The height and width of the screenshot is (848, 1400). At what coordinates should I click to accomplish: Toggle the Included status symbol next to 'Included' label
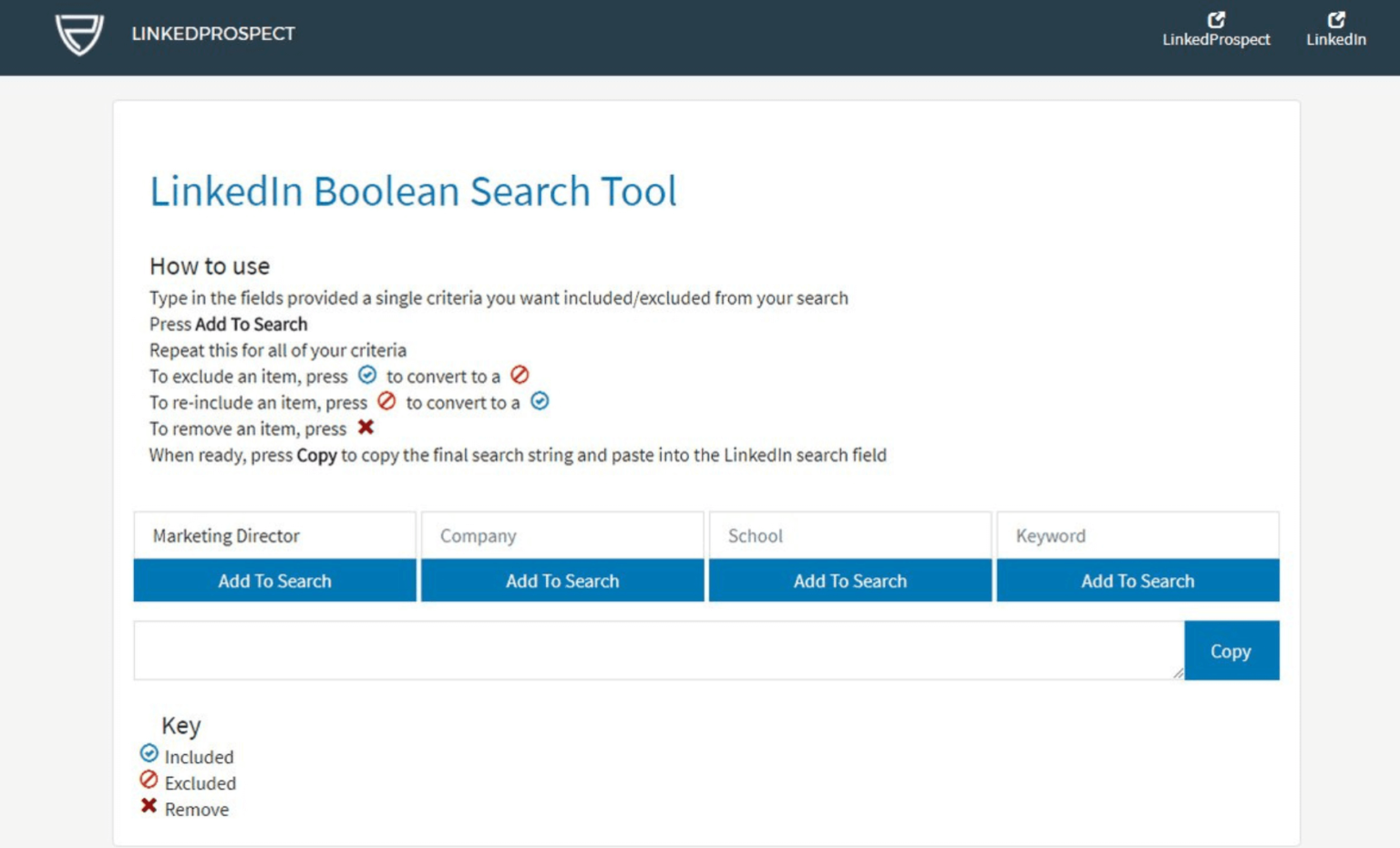point(148,752)
